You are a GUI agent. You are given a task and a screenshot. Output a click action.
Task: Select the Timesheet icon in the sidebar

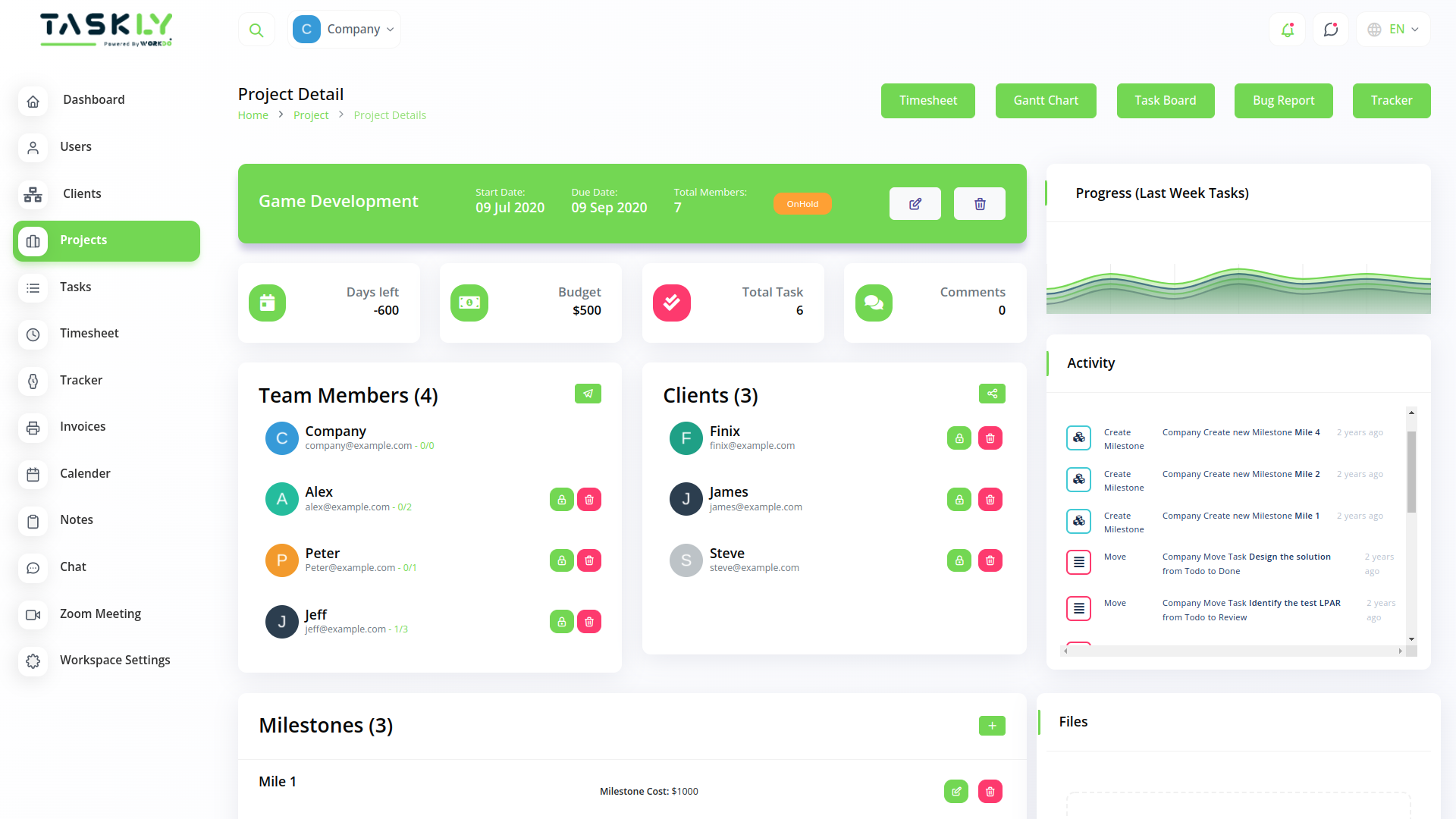[33, 334]
